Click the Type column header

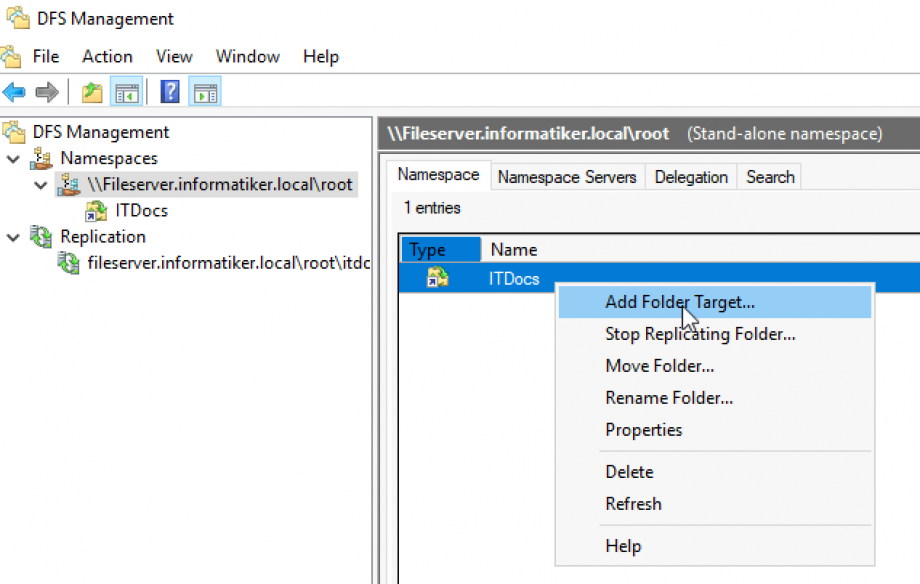click(x=439, y=249)
